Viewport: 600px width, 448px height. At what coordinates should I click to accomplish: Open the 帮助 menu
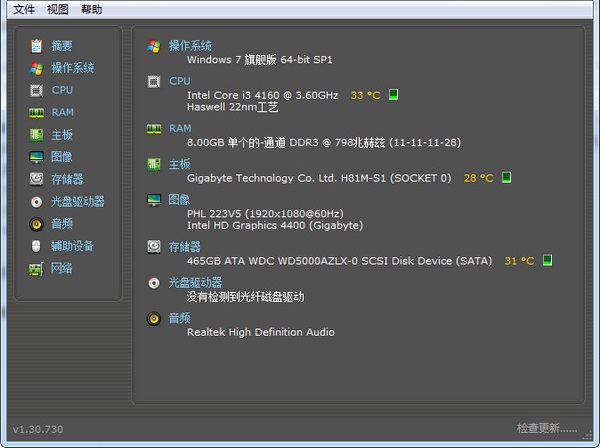(91, 9)
